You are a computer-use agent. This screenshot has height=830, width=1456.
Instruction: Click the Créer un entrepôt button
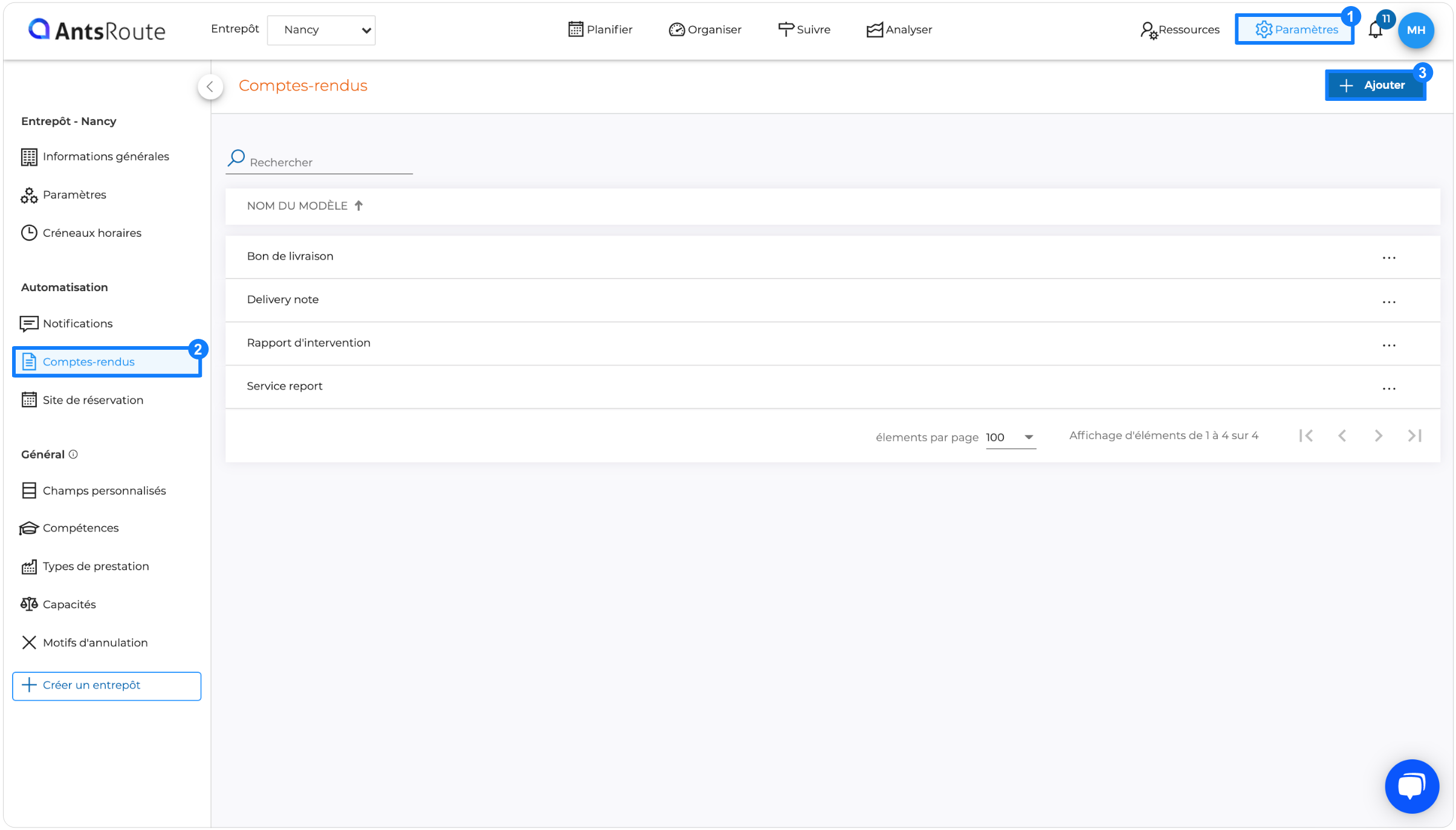point(106,686)
